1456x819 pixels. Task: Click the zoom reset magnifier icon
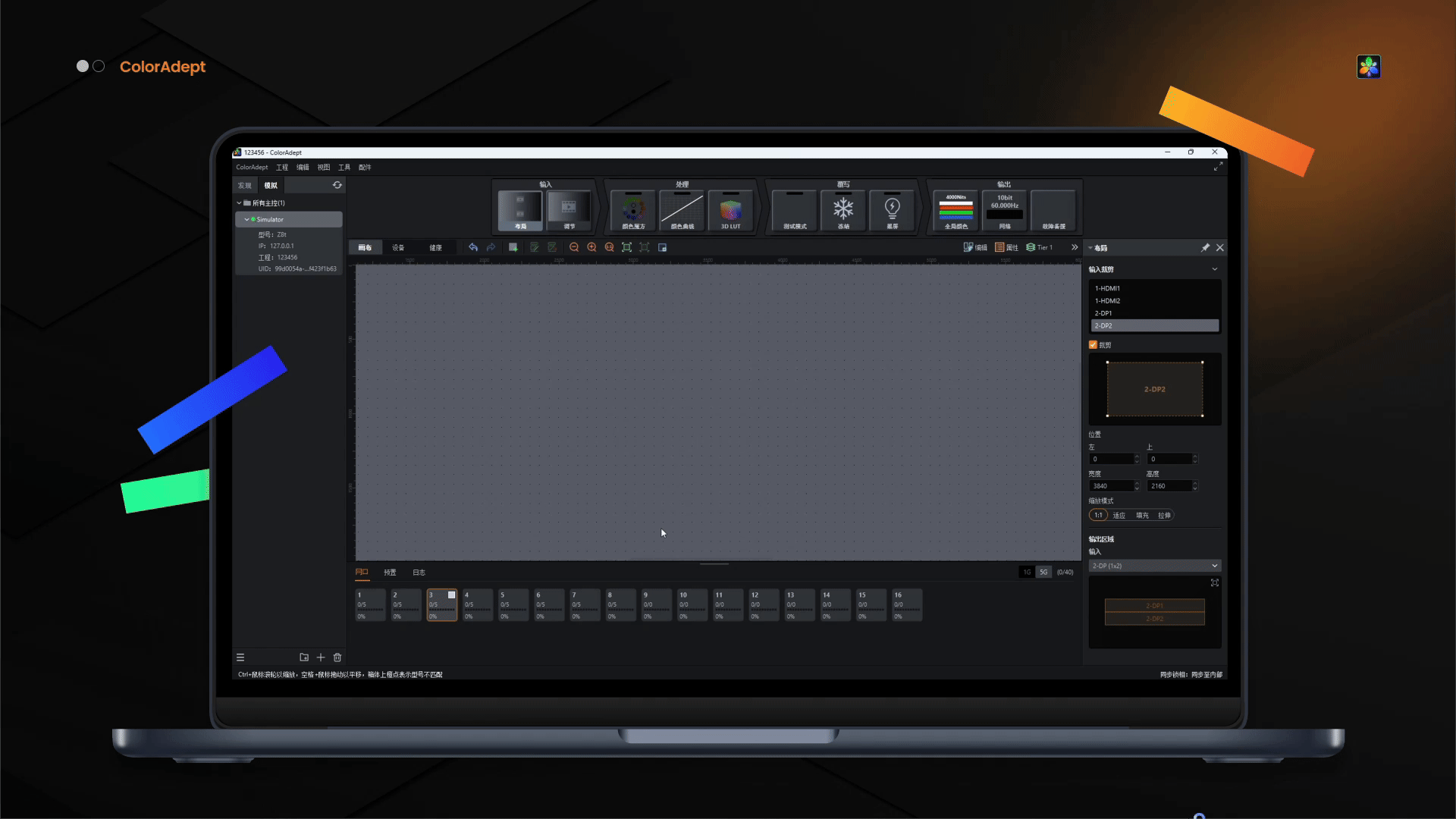click(x=609, y=247)
